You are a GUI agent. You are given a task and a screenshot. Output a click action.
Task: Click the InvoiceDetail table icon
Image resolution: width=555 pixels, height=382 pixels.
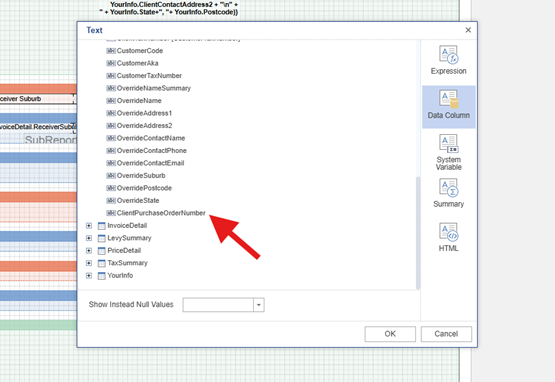tap(102, 226)
